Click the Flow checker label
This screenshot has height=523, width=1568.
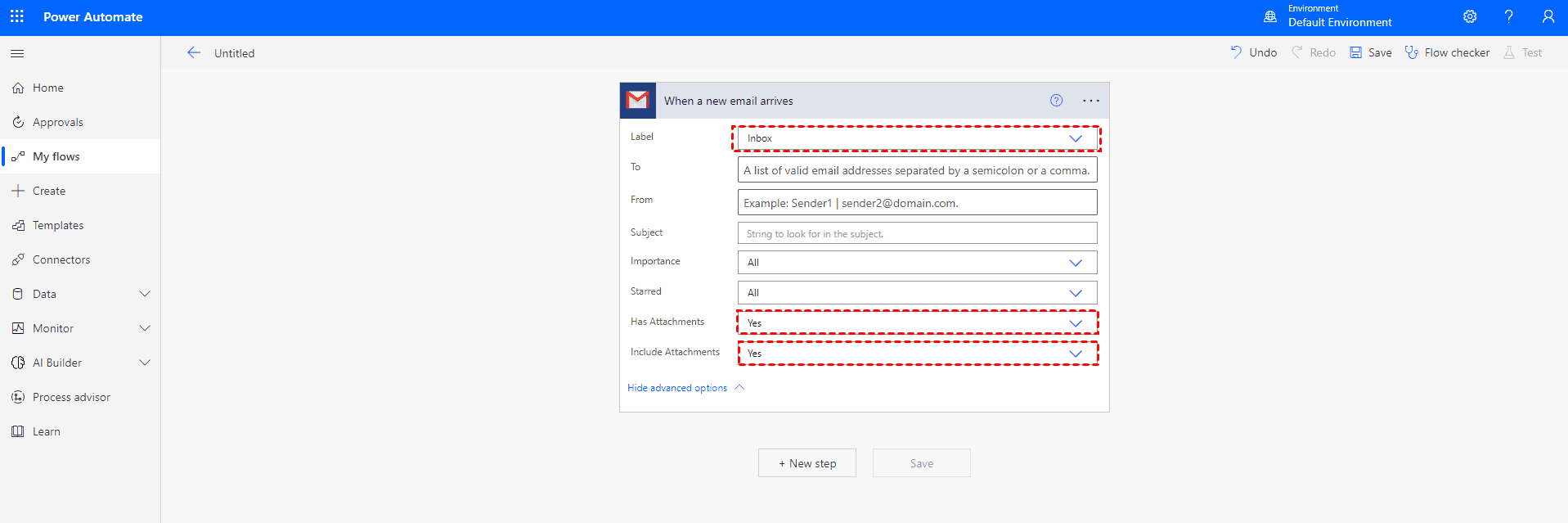tap(1457, 52)
